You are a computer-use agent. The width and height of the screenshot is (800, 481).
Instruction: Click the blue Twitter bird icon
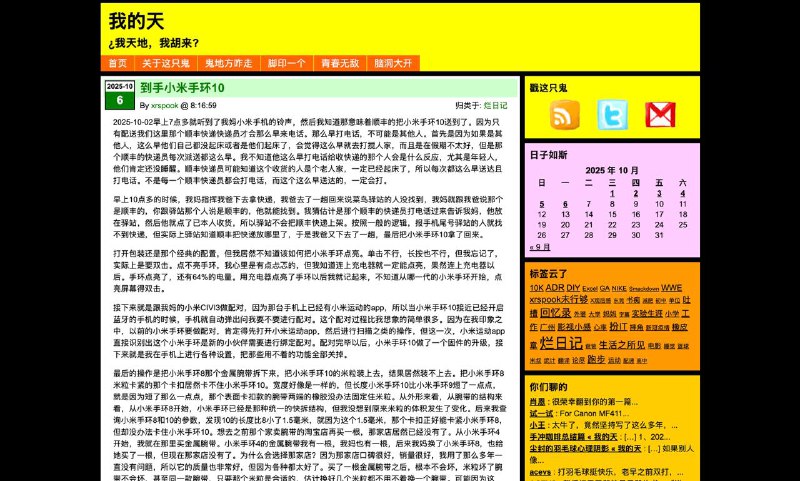(612, 115)
